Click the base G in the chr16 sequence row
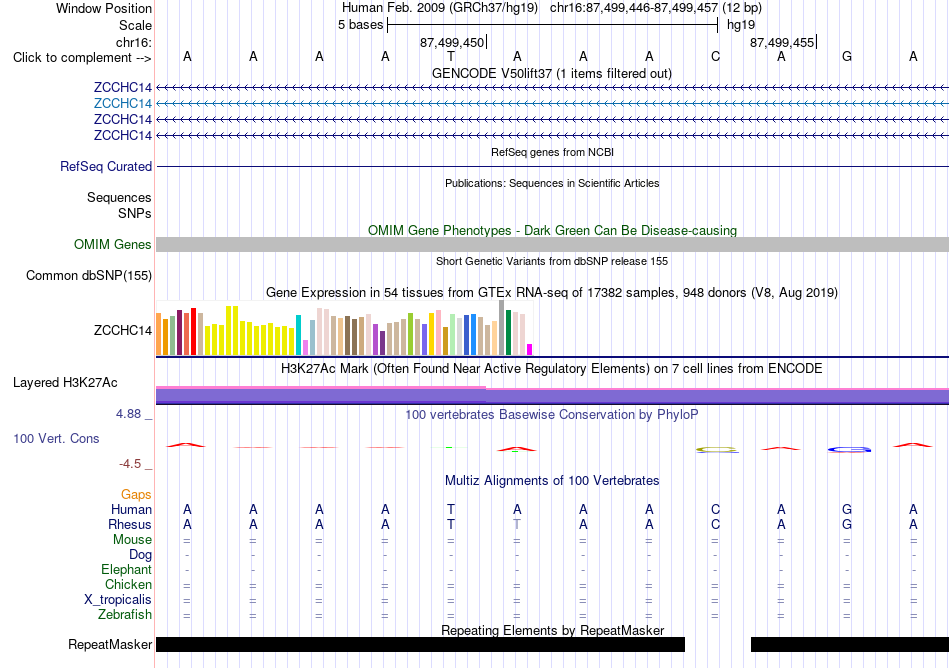 pyautogui.click(x=847, y=57)
